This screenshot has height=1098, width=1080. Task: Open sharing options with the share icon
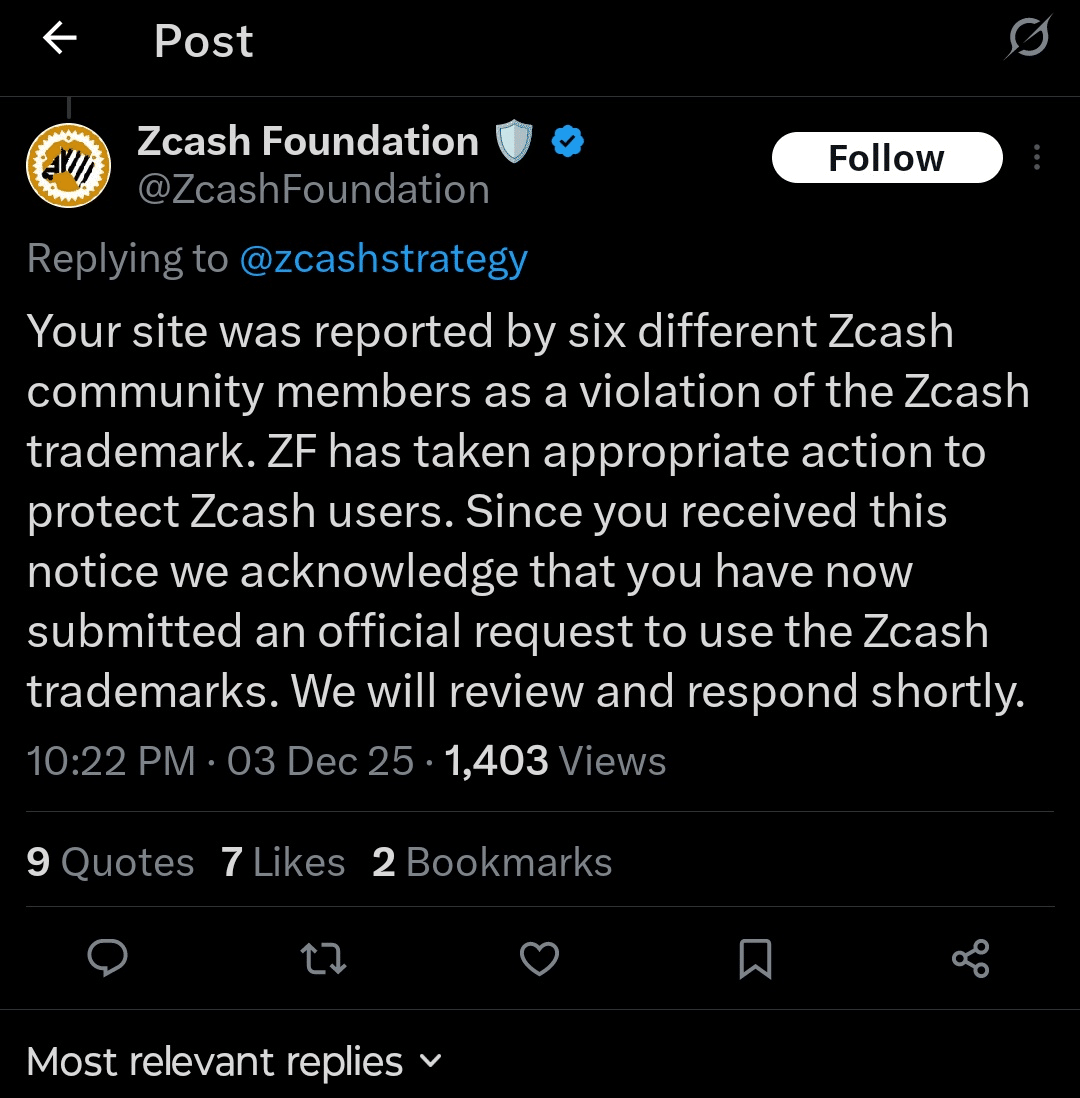(x=970, y=959)
